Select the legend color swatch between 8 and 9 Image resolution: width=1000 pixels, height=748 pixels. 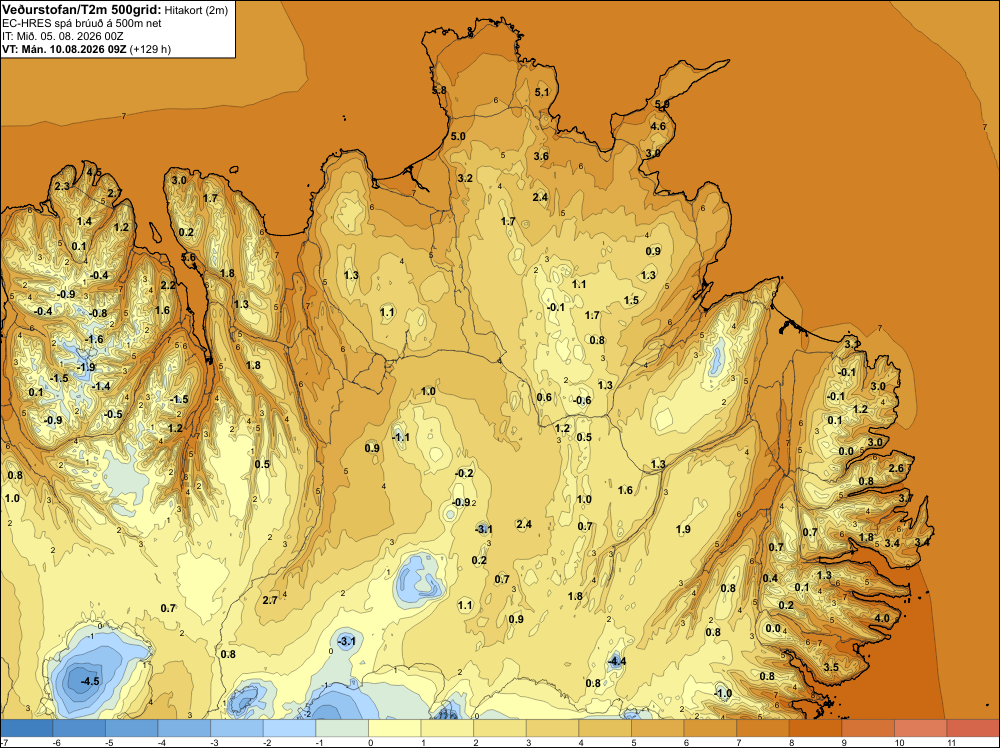tap(815, 728)
